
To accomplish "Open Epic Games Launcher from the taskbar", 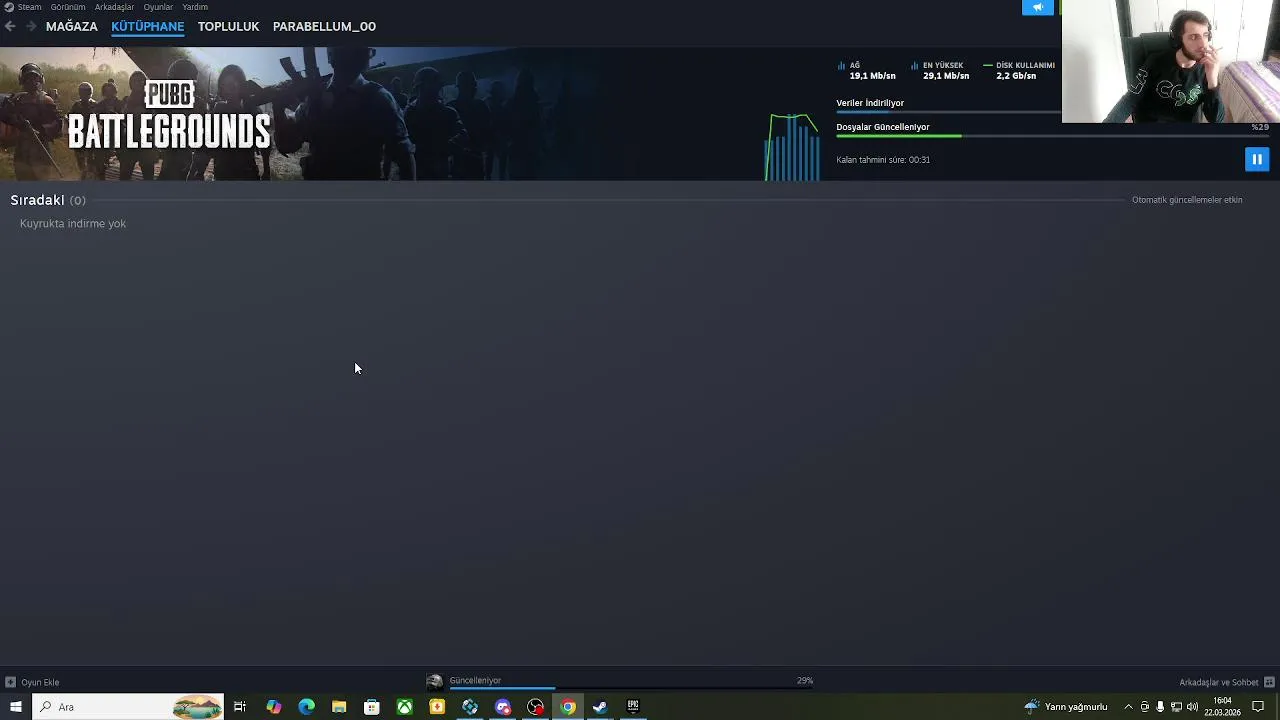I will (x=633, y=707).
